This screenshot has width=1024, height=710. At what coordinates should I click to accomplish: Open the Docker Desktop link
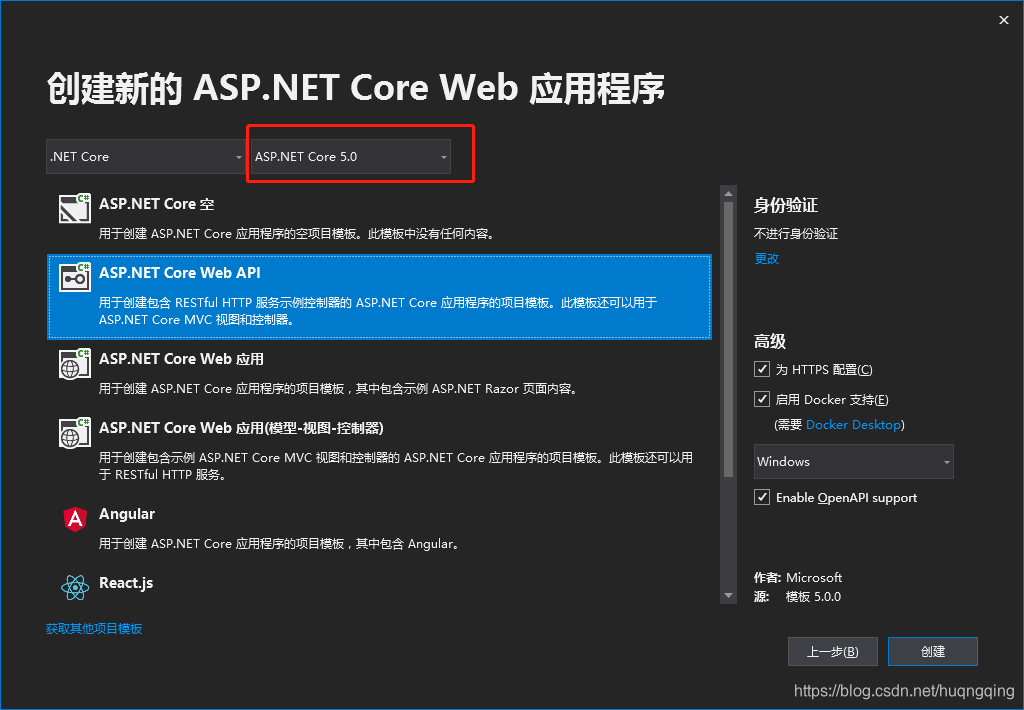pos(853,425)
